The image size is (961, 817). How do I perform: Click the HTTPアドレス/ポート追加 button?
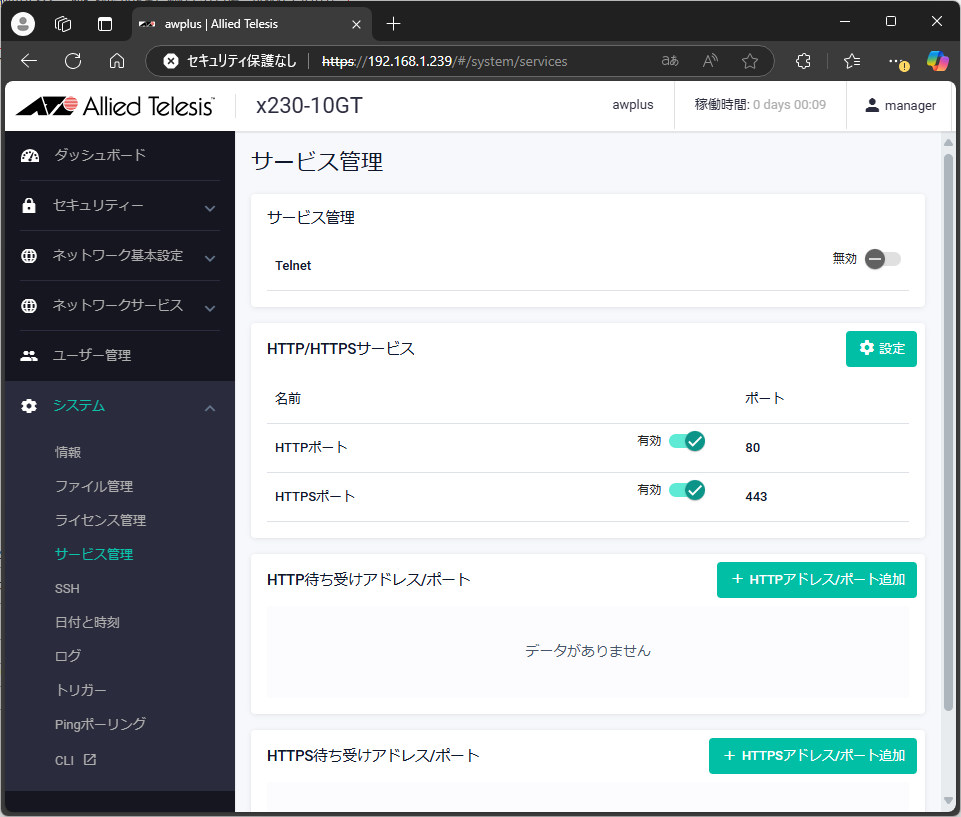coord(816,580)
